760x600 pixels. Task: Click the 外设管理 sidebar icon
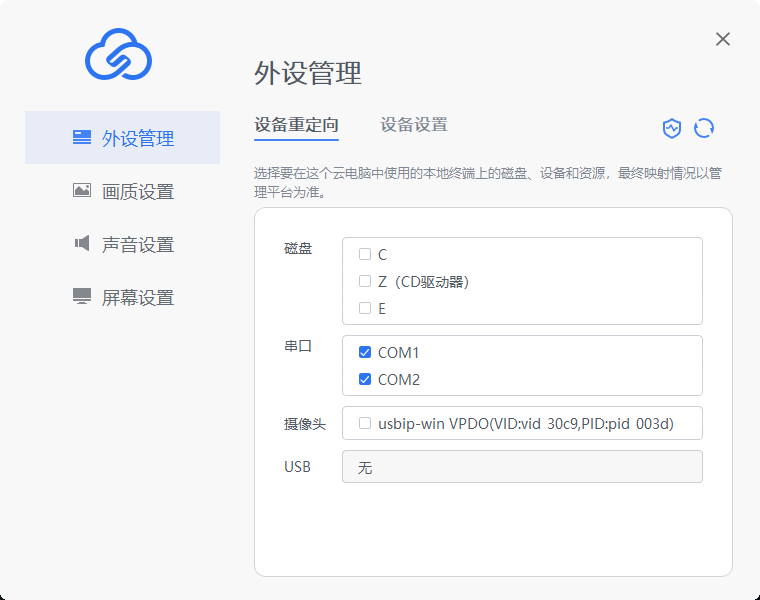(82, 138)
